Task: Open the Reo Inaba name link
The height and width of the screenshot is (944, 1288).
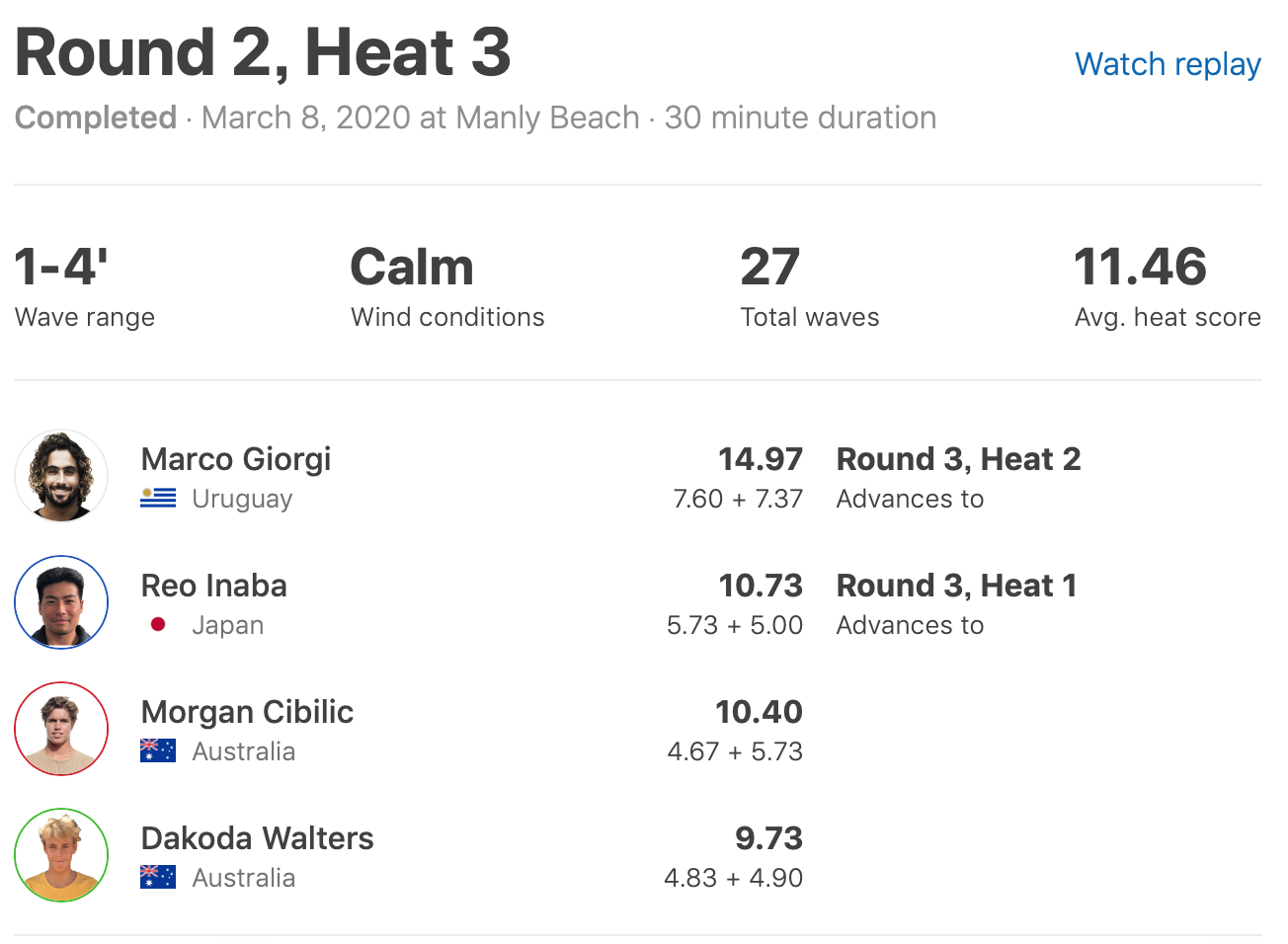Action: 214,586
